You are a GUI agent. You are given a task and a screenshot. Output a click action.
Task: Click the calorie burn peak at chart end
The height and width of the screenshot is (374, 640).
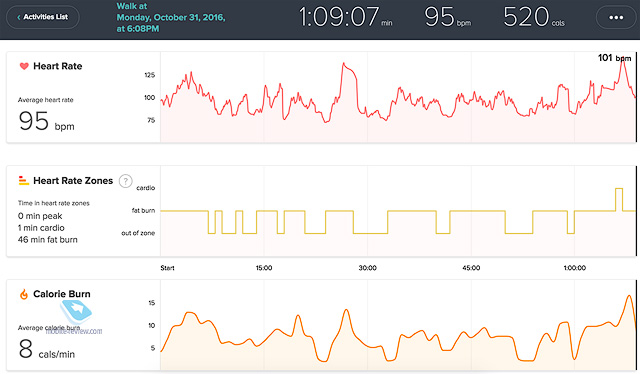629,296
